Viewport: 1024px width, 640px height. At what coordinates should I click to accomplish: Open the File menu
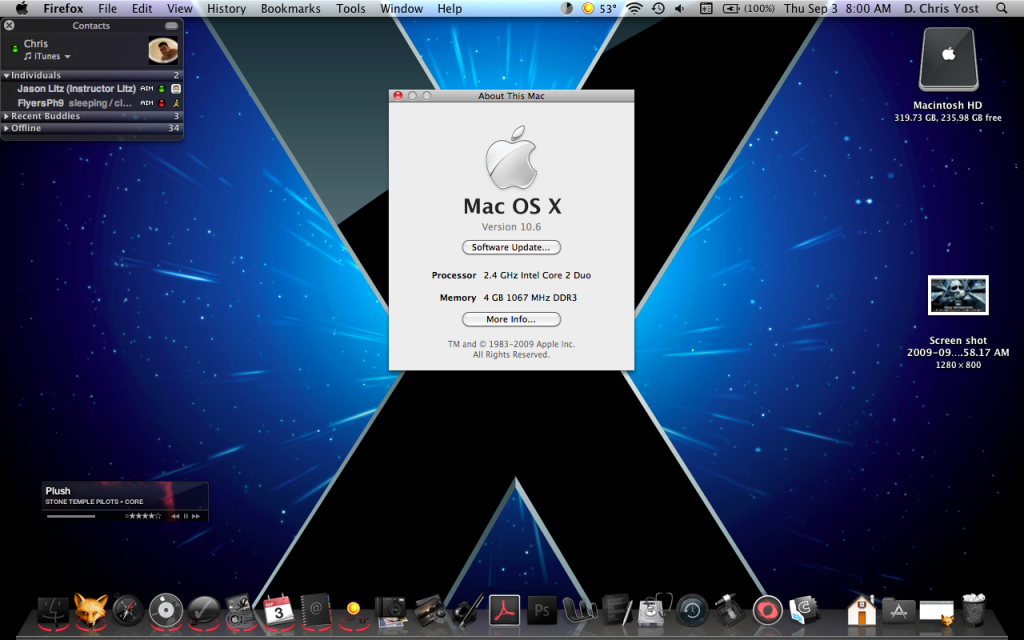107,8
